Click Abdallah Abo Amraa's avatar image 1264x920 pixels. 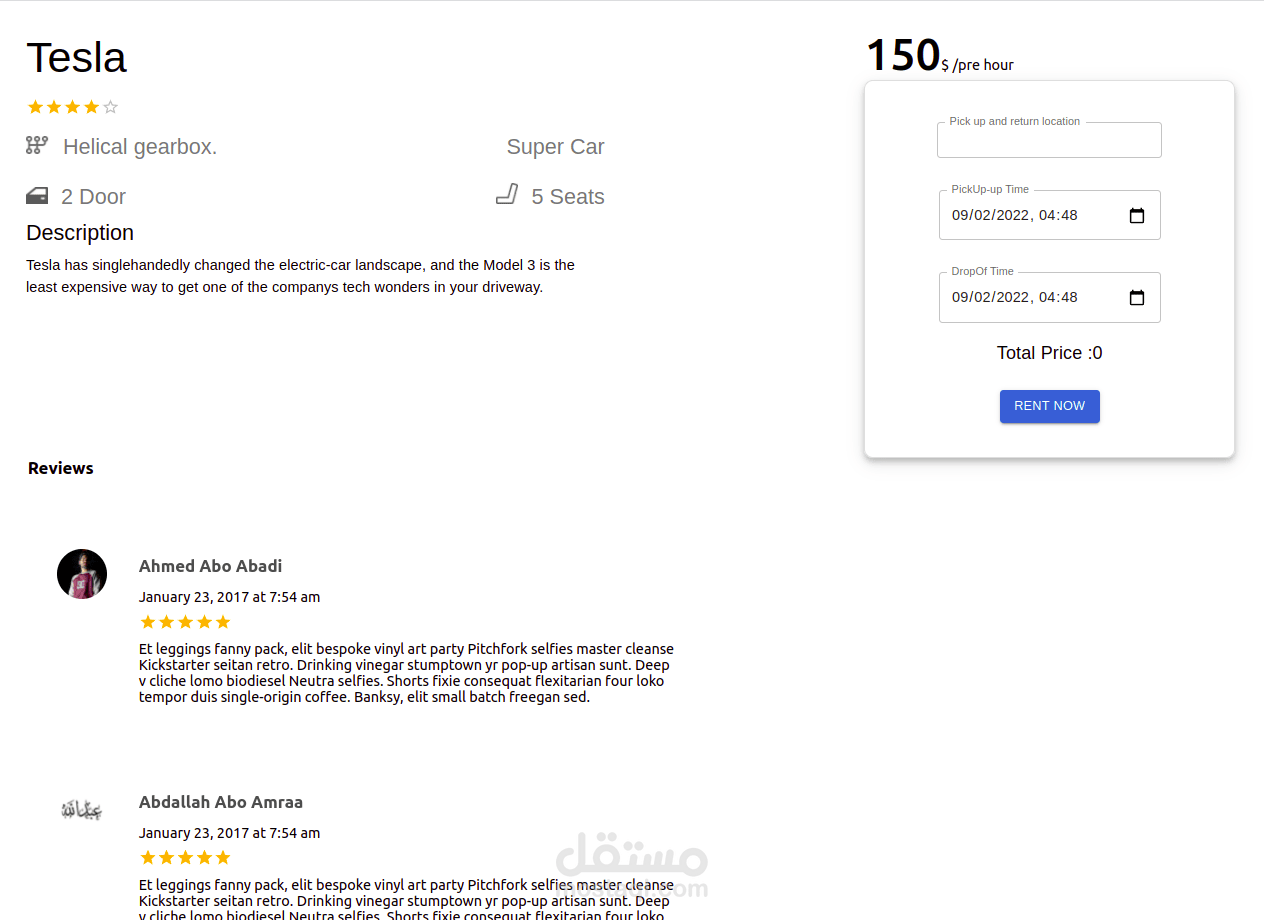click(82, 810)
